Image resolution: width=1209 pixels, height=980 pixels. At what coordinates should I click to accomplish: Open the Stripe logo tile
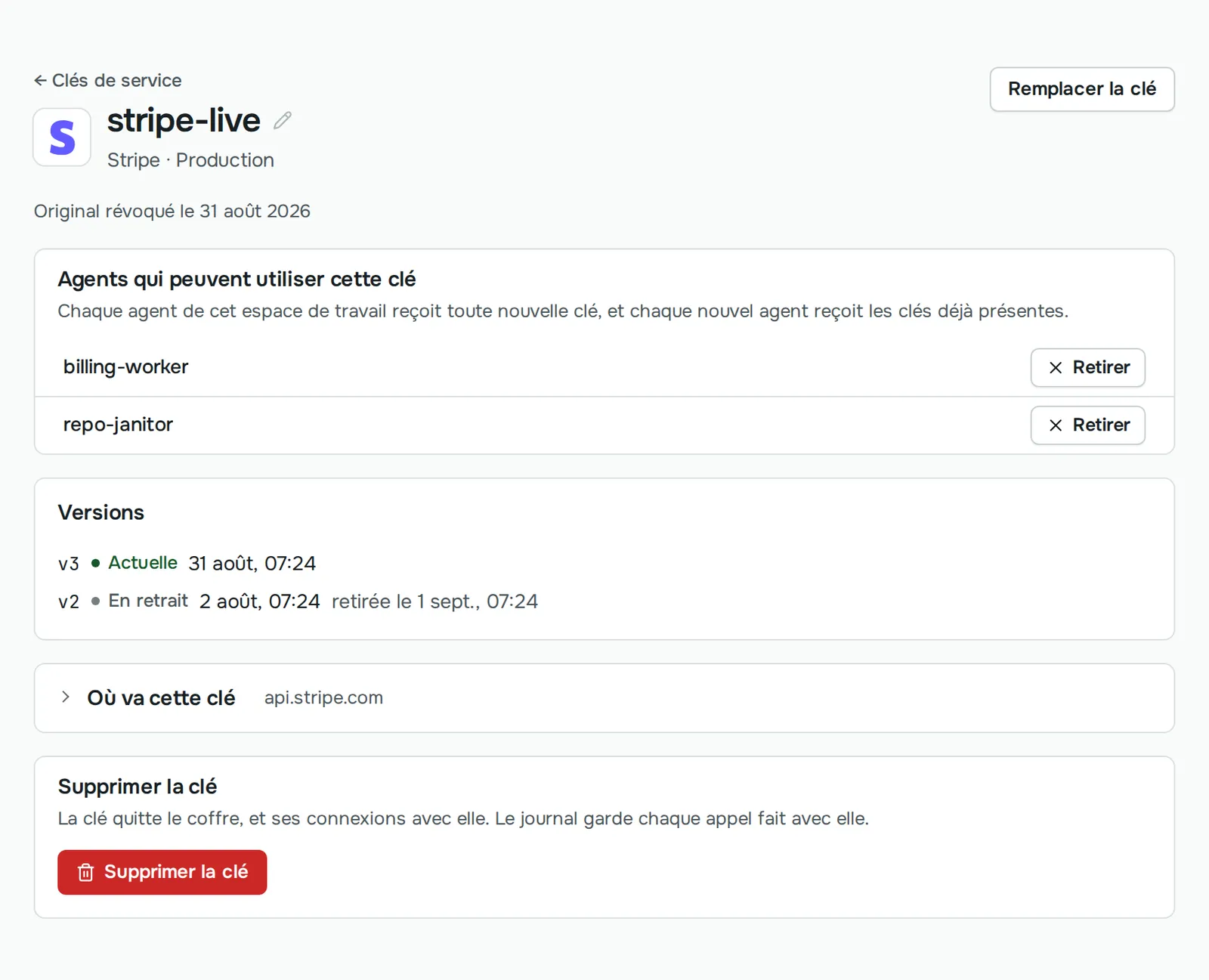click(62, 137)
